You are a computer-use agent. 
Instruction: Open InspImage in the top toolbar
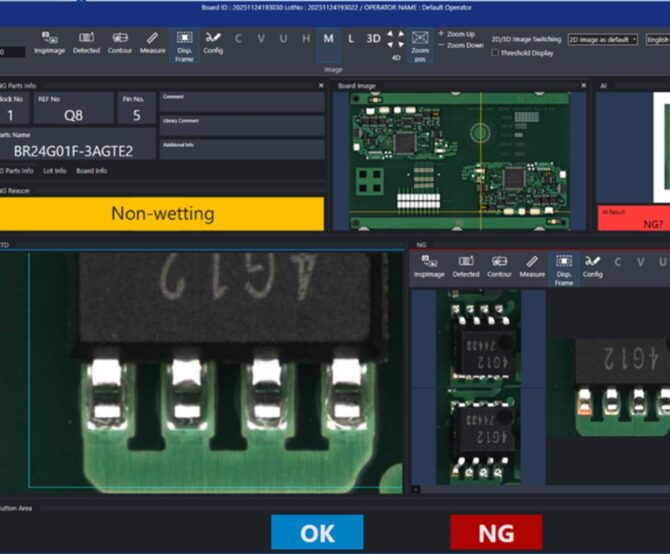[49, 43]
